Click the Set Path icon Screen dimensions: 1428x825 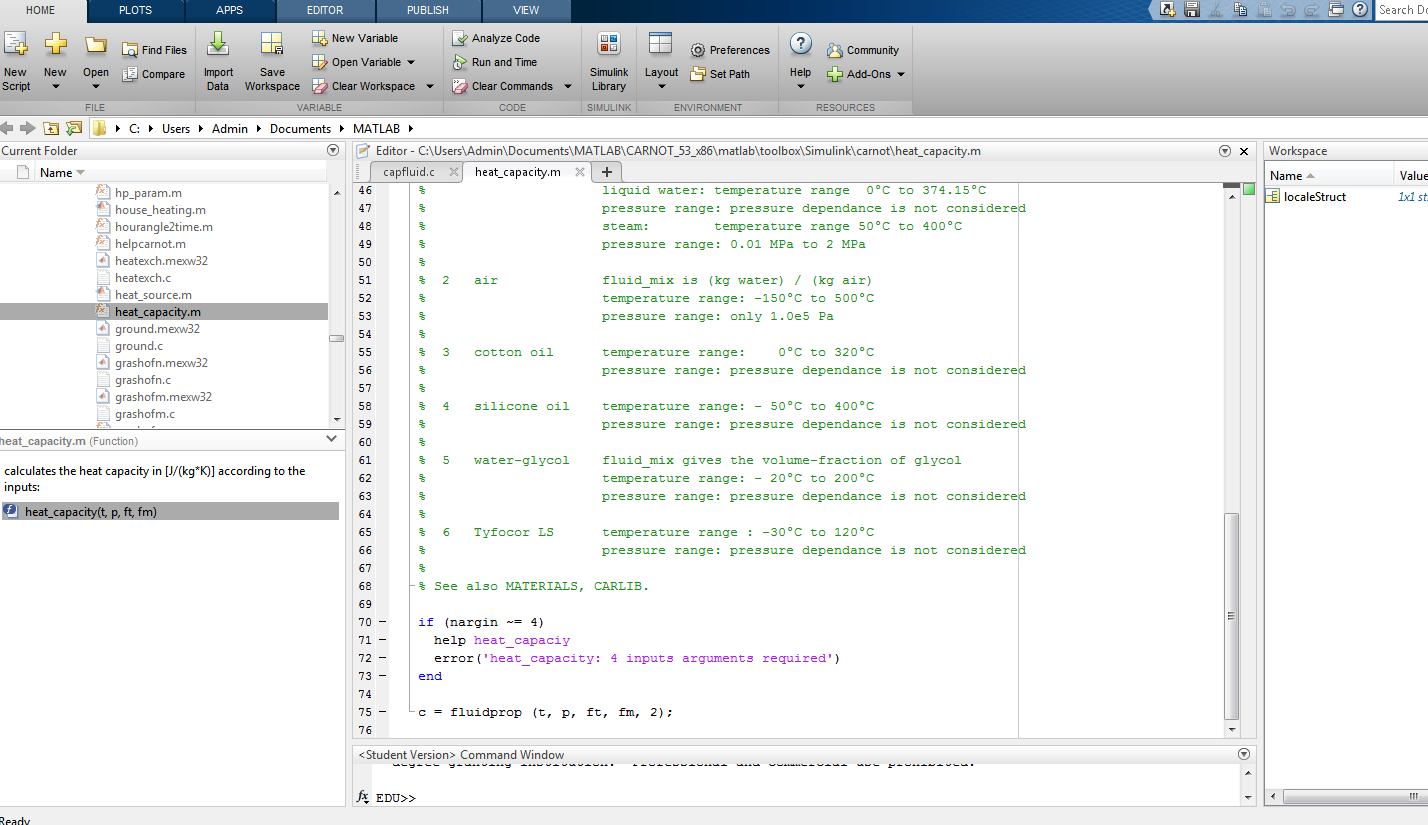(x=698, y=74)
